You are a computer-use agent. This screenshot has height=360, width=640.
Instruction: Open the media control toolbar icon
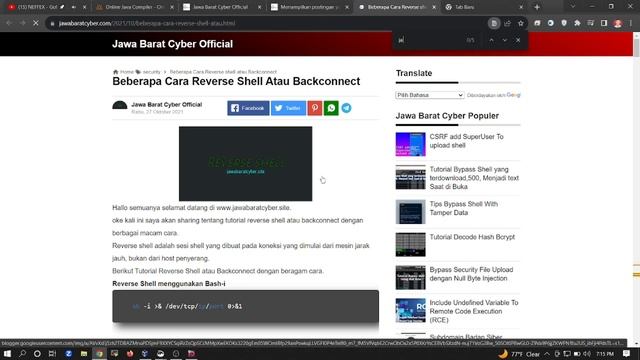[591, 23]
